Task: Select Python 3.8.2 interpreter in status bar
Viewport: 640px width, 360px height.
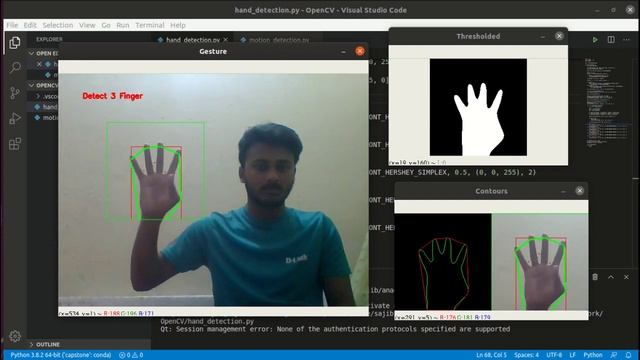Action: coord(60,355)
